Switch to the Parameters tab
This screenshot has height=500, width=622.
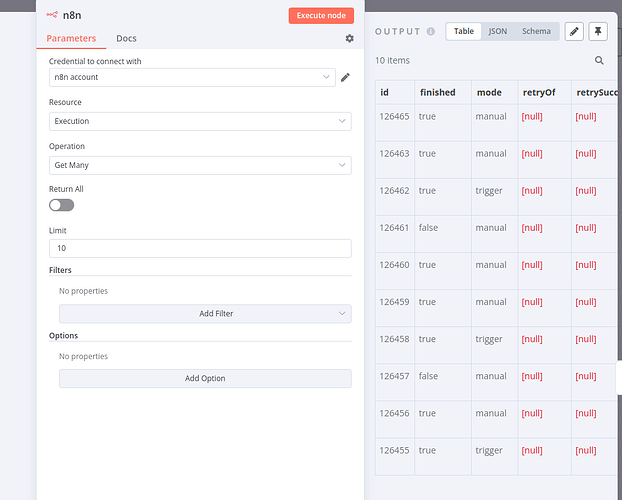point(71,38)
